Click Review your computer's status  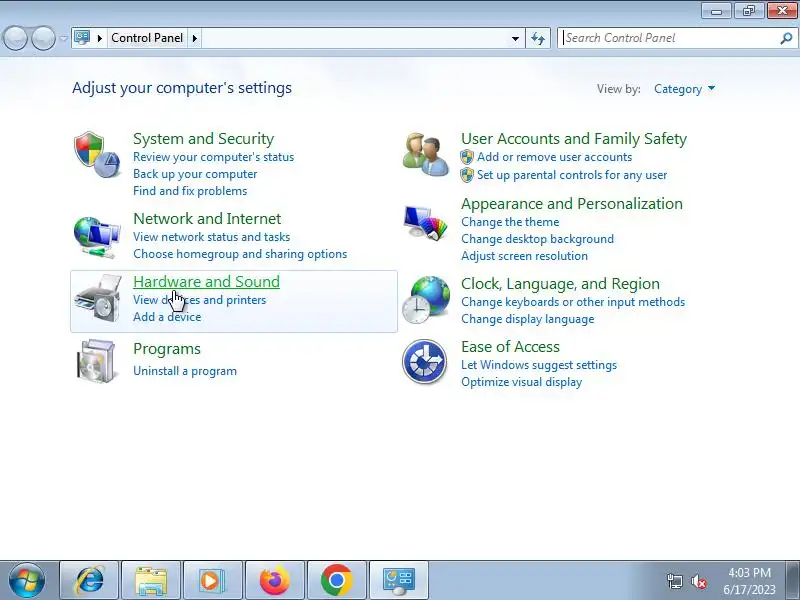point(213,157)
